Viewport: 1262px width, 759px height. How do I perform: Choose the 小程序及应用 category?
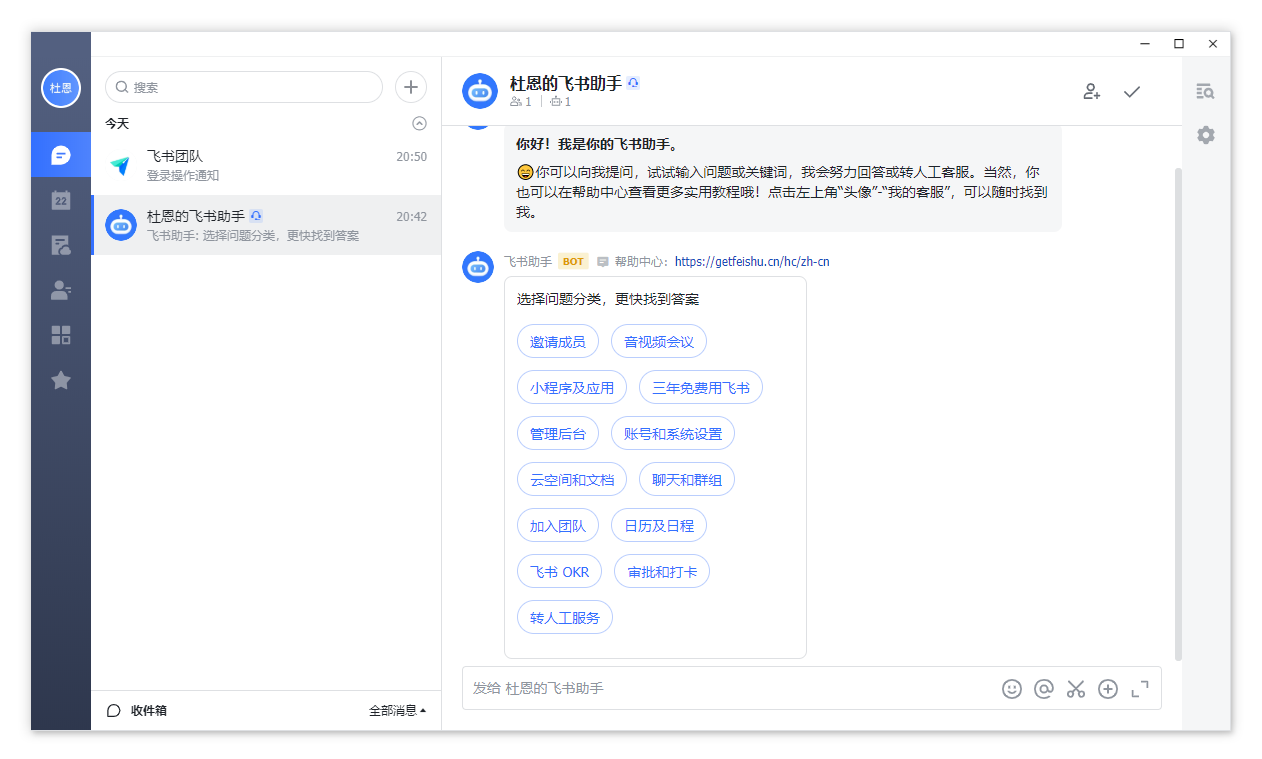coord(572,388)
